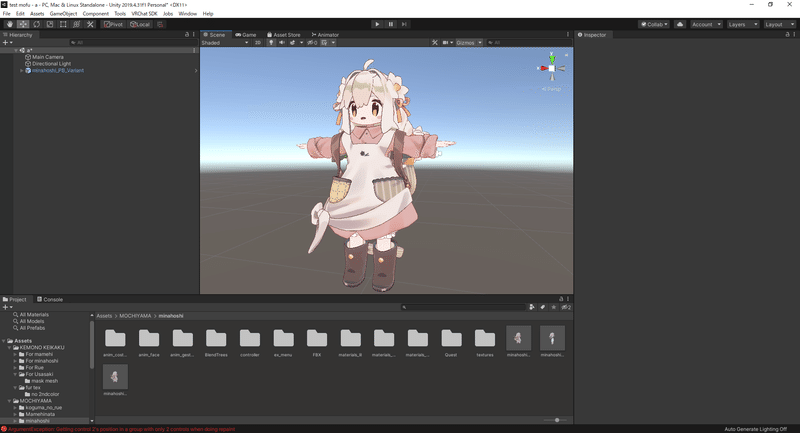Open scene component tools icon
The width and height of the screenshot is (800, 433).
point(435,43)
